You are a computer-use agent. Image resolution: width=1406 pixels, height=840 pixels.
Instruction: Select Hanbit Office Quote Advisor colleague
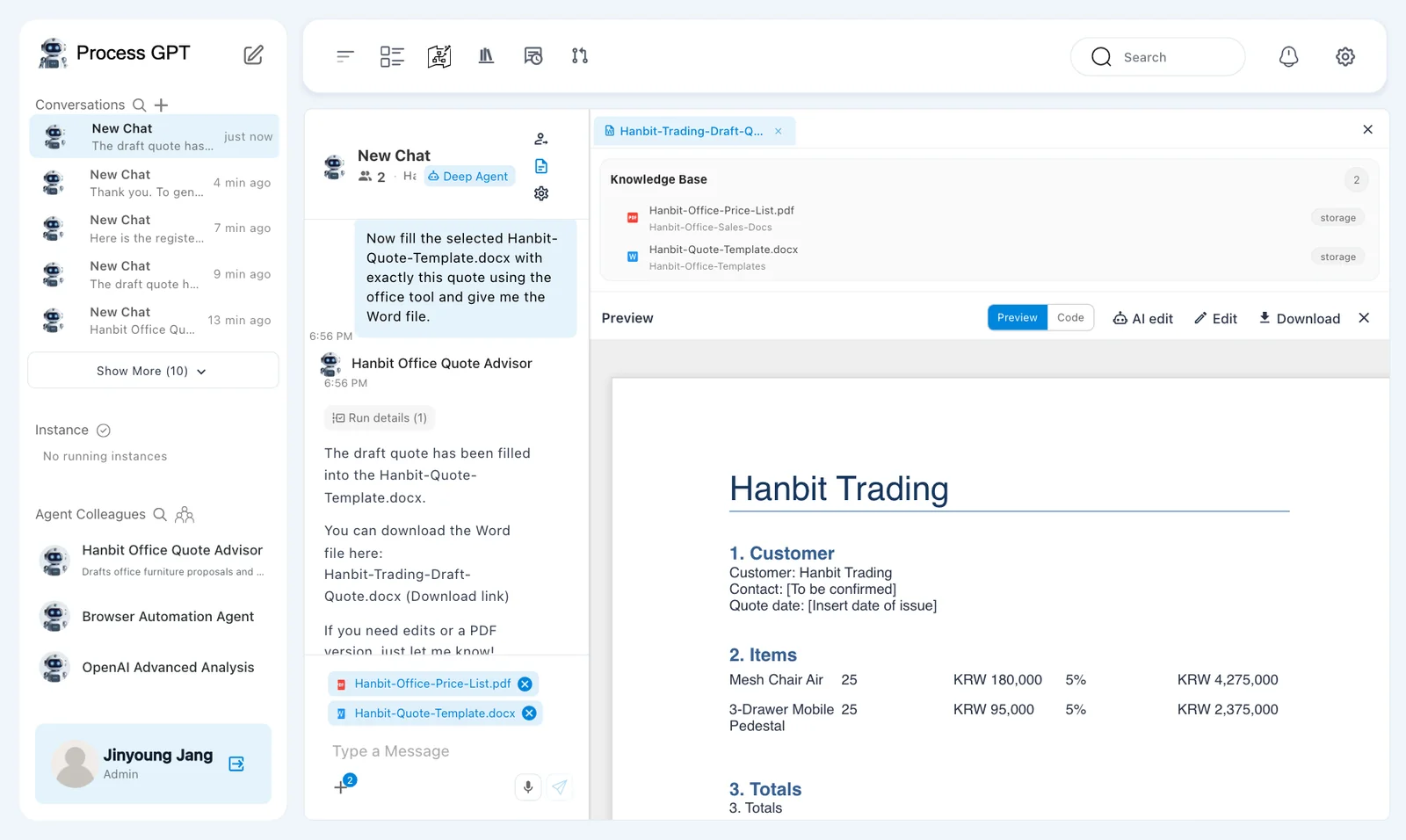tap(154, 560)
